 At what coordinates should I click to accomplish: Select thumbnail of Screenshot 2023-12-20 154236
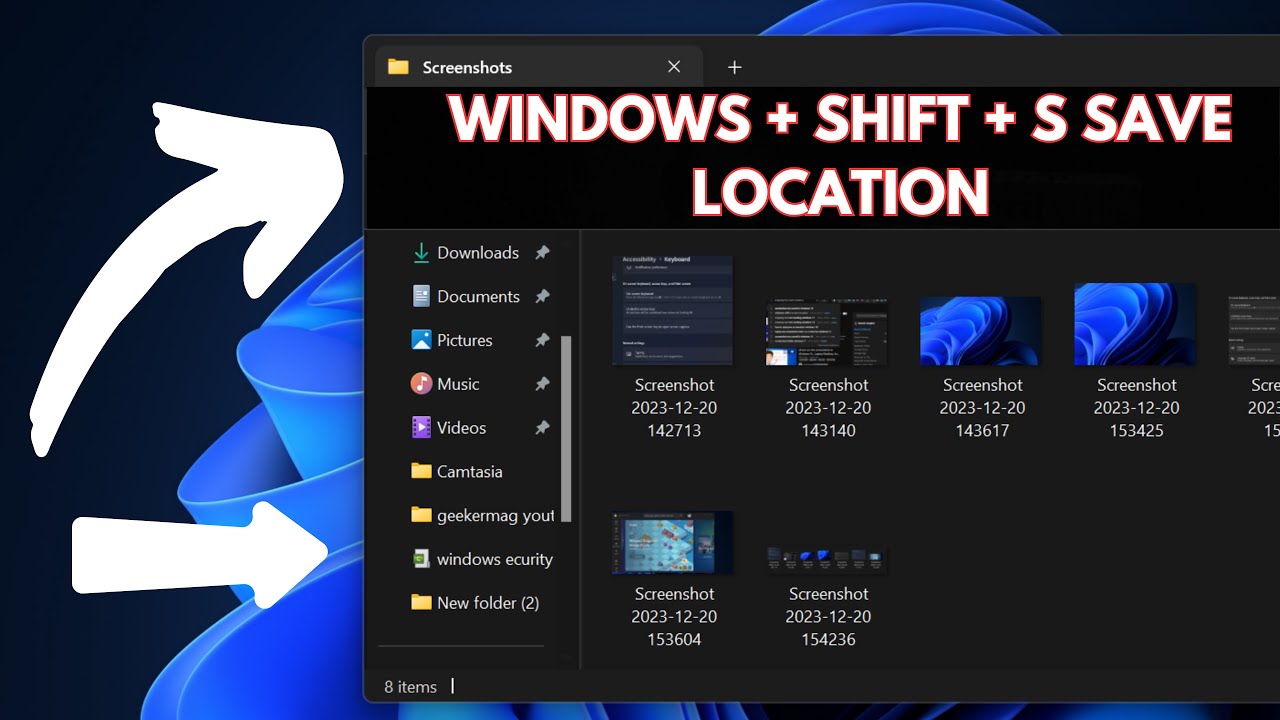827,560
